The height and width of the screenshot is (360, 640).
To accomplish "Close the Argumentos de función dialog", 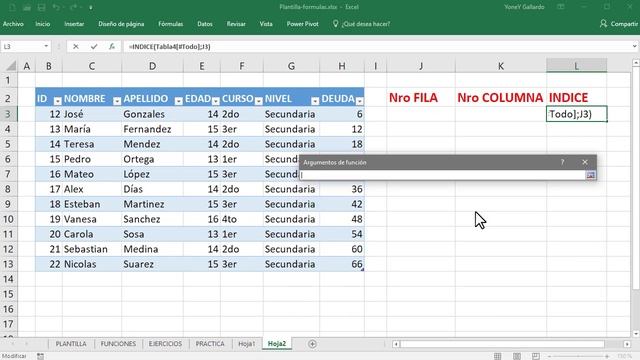I will 585,162.
